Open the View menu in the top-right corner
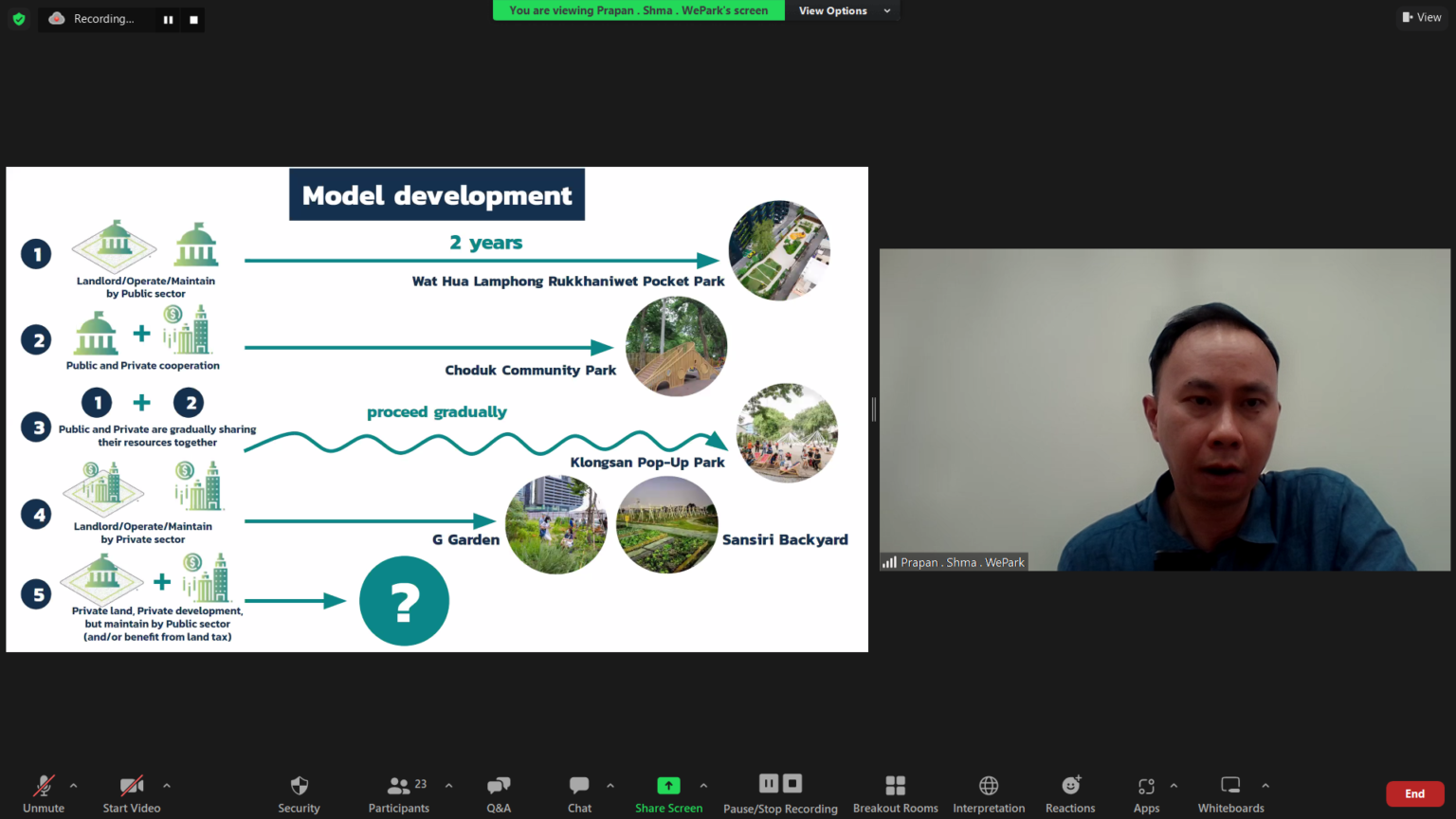The height and width of the screenshot is (819, 1456). click(1422, 17)
